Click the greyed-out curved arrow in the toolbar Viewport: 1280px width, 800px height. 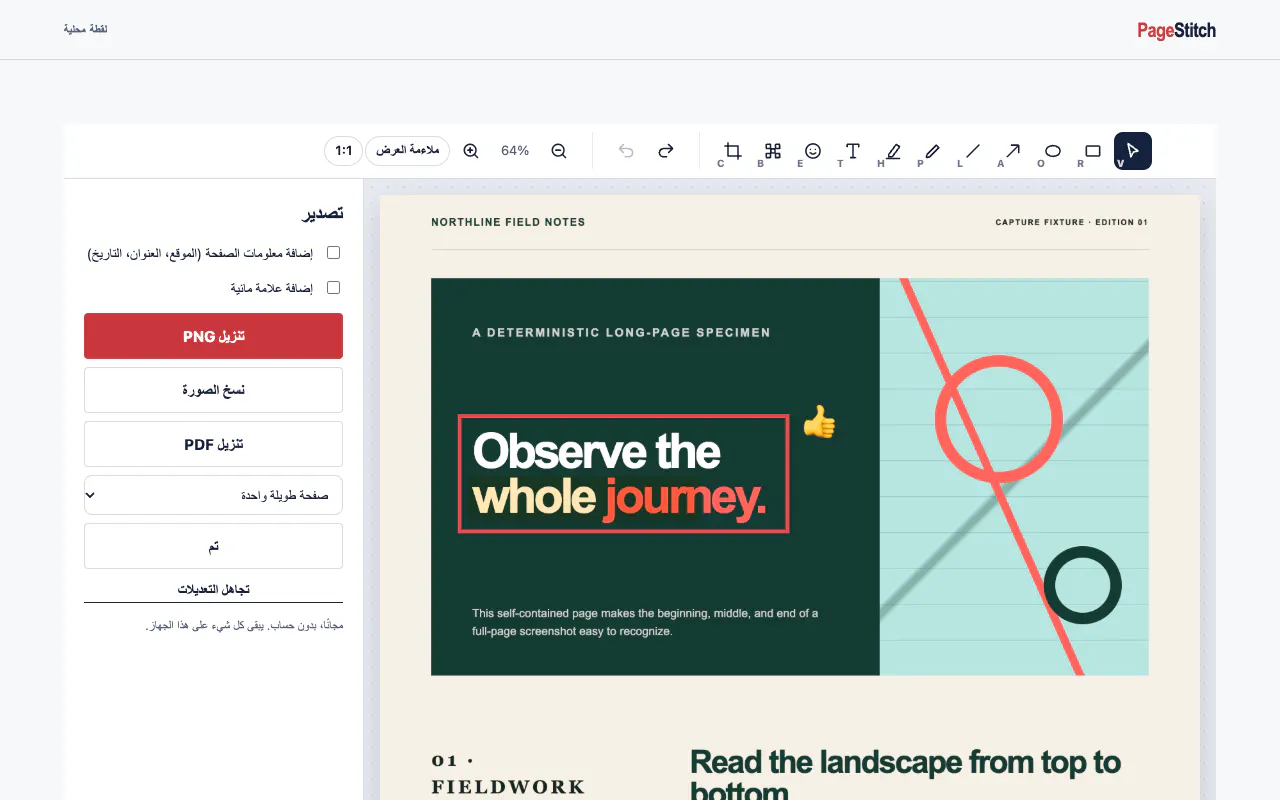[x=626, y=151]
